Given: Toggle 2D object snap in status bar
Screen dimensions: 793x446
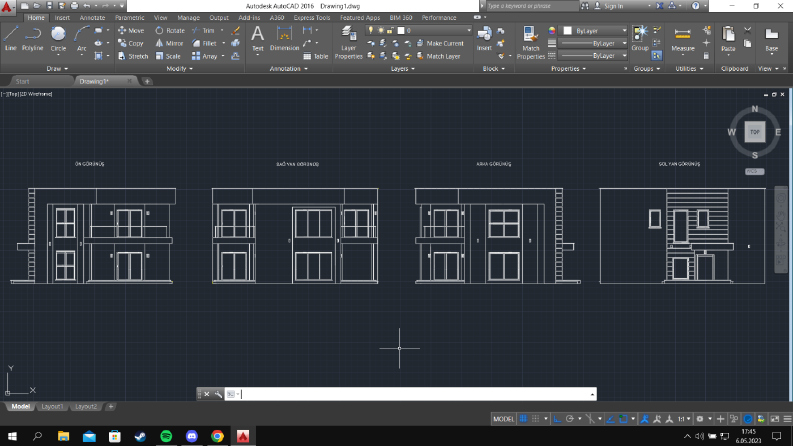Looking at the screenshot, I should pos(624,419).
